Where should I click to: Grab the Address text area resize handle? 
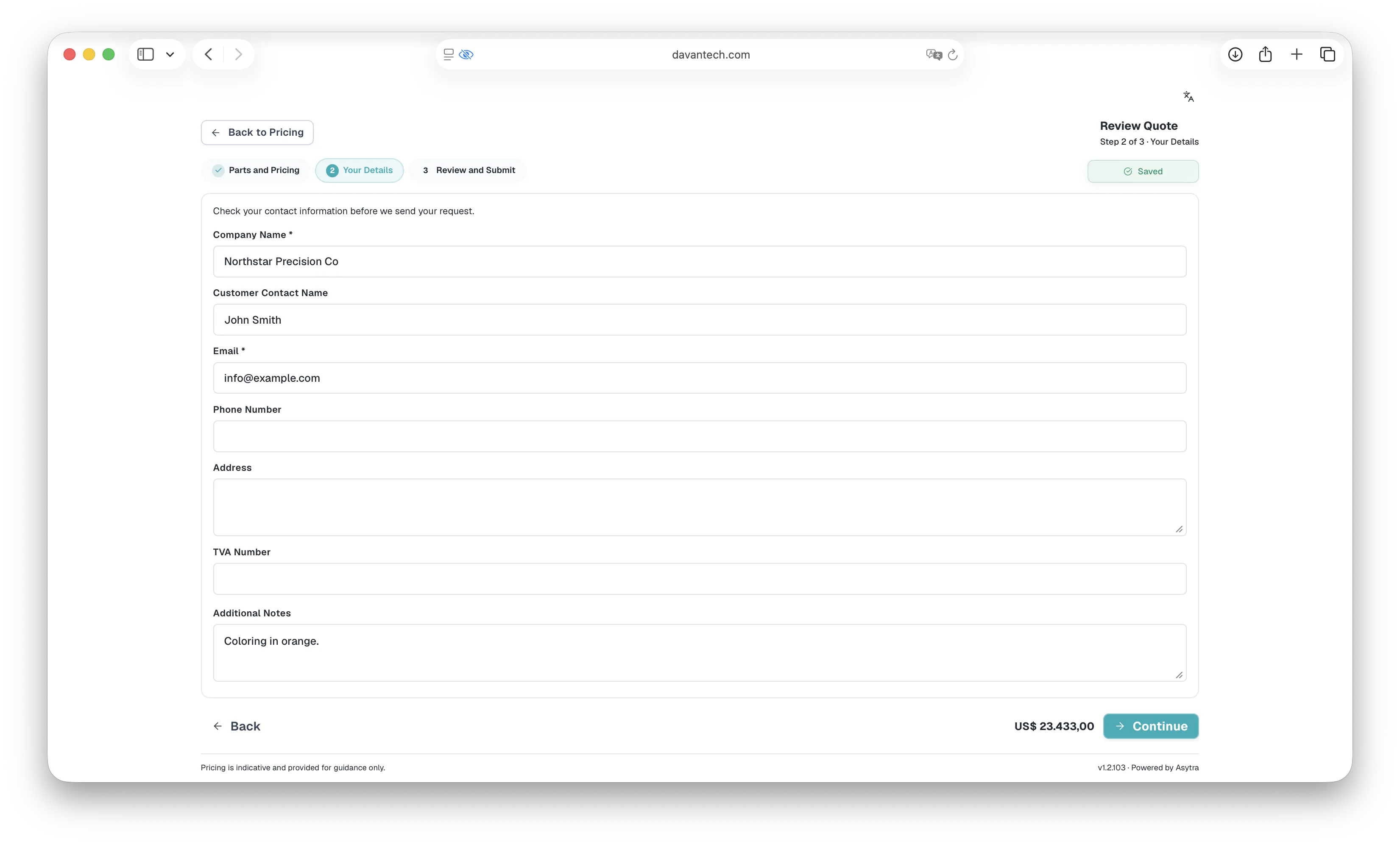tap(1179, 529)
